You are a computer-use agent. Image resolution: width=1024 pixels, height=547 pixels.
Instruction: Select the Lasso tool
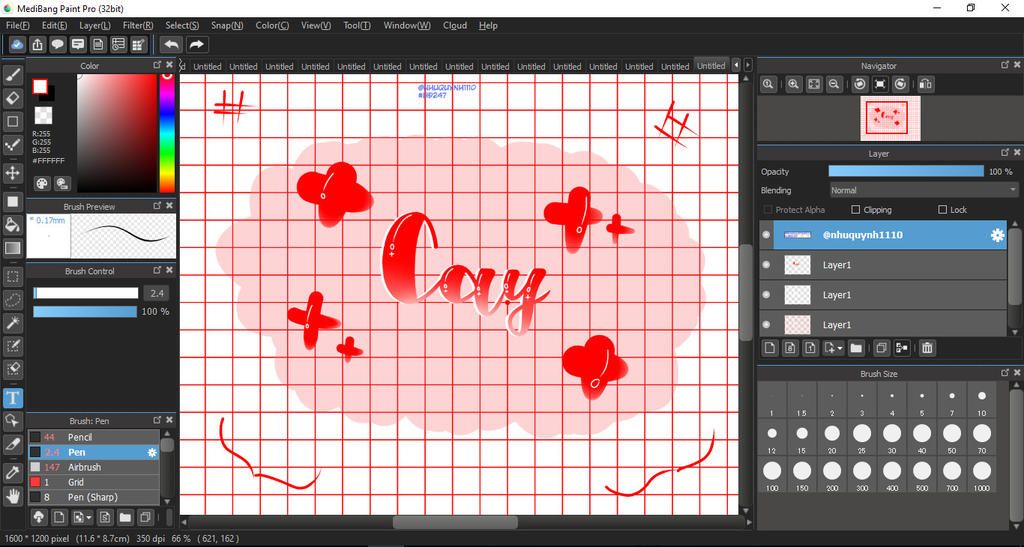tap(12, 300)
